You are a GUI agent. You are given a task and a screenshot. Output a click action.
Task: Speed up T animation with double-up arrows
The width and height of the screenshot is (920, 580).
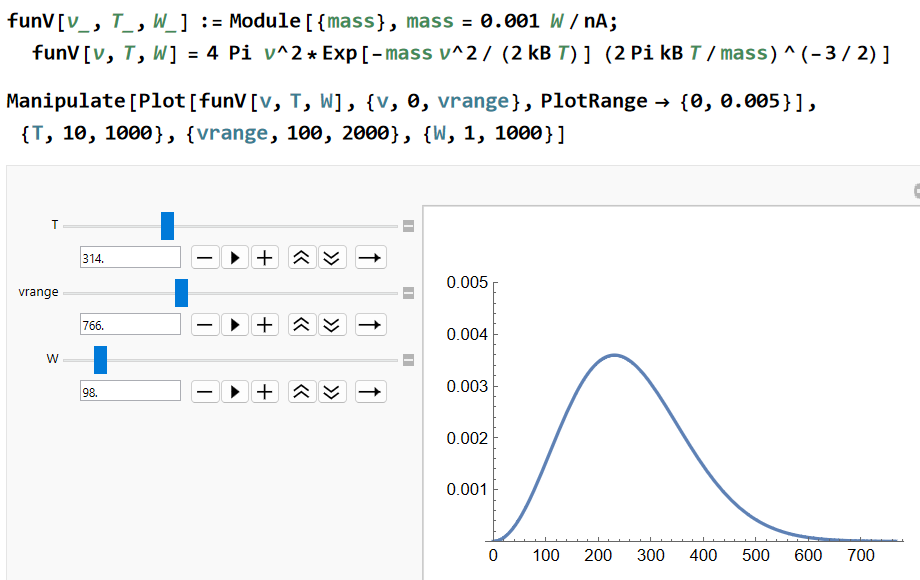pos(302,257)
